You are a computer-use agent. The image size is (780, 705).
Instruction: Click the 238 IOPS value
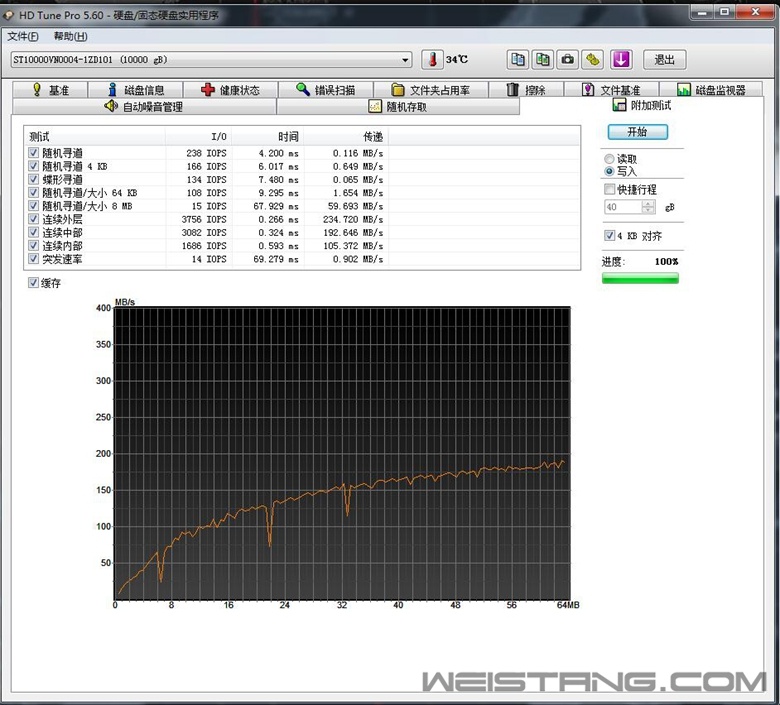206,153
